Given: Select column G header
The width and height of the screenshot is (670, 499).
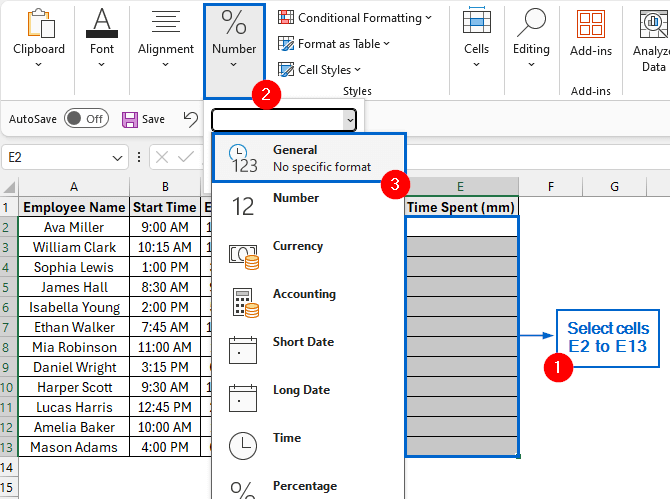Looking at the screenshot, I should (x=614, y=187).
